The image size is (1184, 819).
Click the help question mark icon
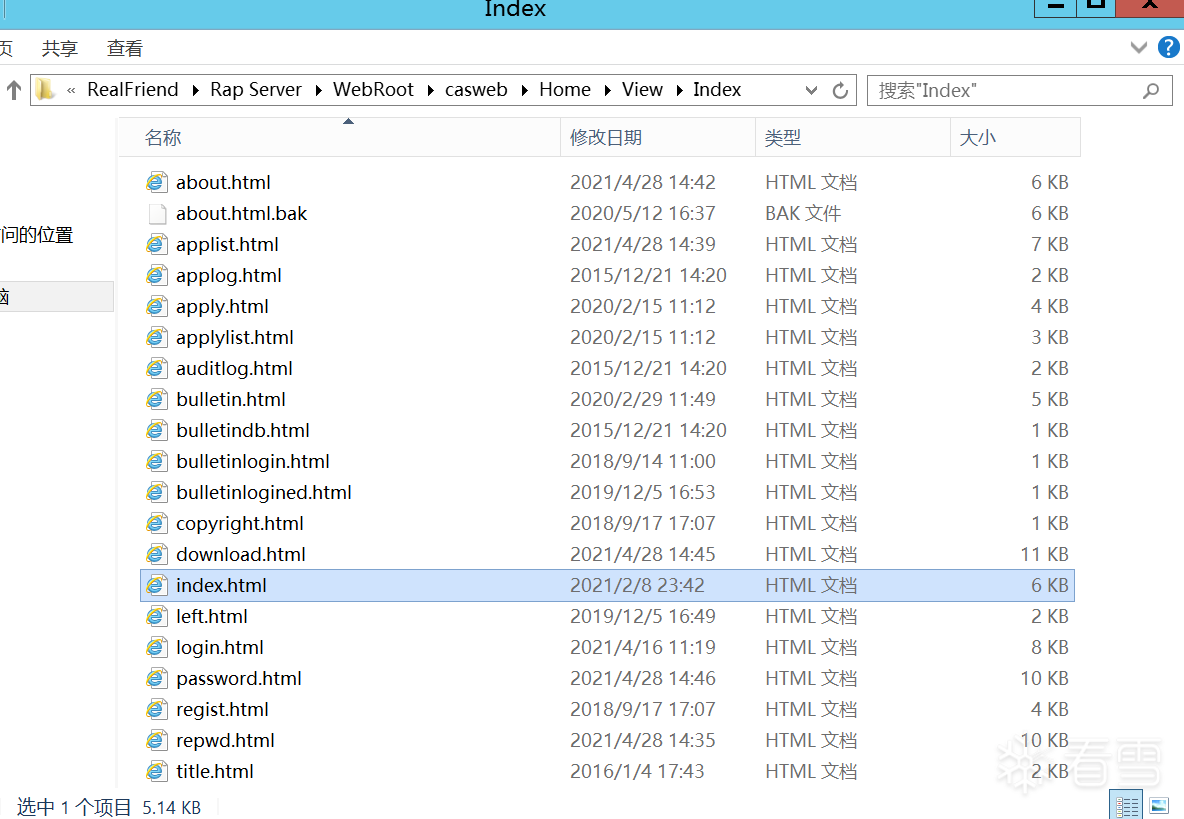click(x=1168, y=47)
